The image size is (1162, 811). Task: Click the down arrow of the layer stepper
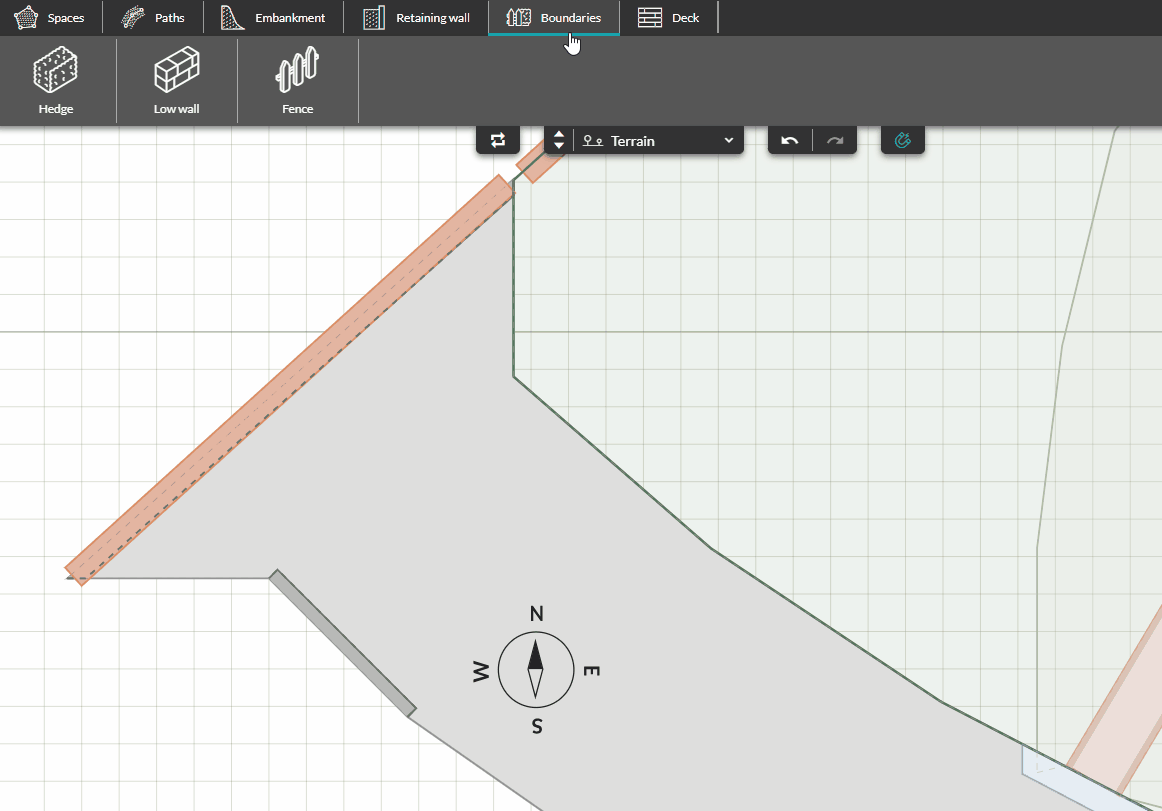coord(558,146)
